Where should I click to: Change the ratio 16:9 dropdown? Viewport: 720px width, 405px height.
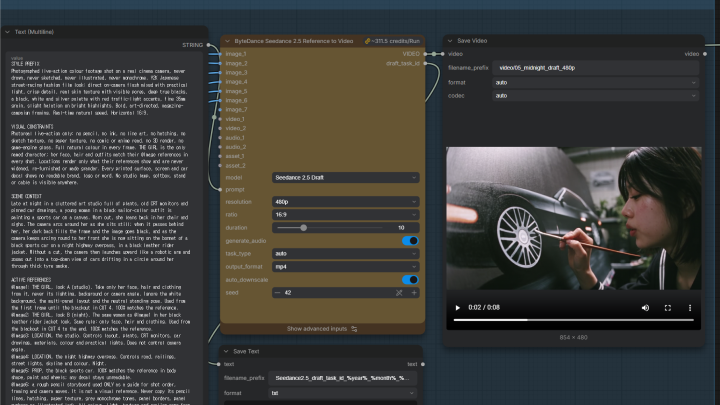point(345,214)
